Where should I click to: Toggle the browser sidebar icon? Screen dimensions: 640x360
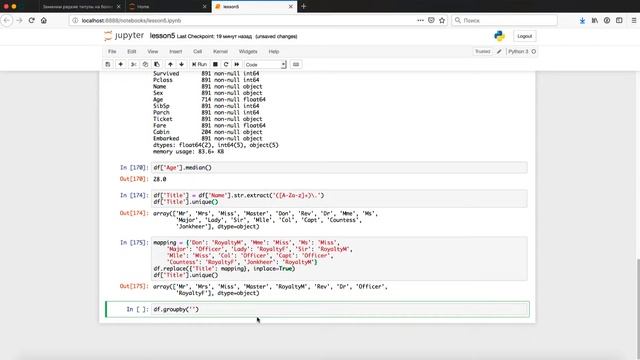(619, 20)
